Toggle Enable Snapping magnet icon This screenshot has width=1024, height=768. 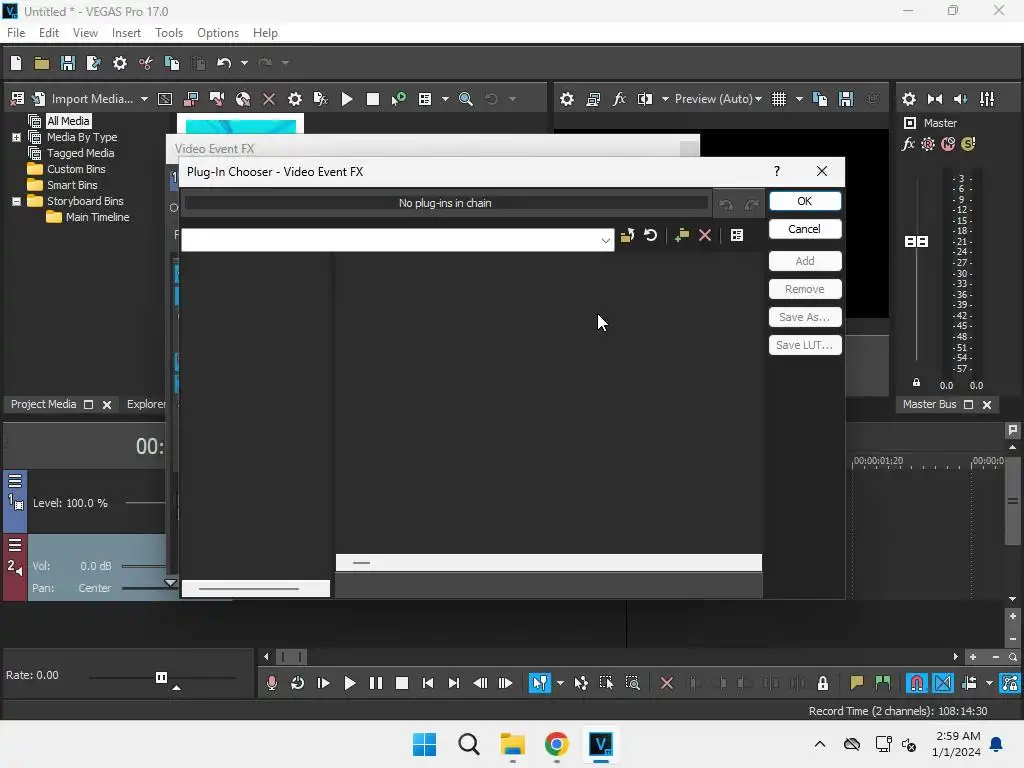[917, 683]
